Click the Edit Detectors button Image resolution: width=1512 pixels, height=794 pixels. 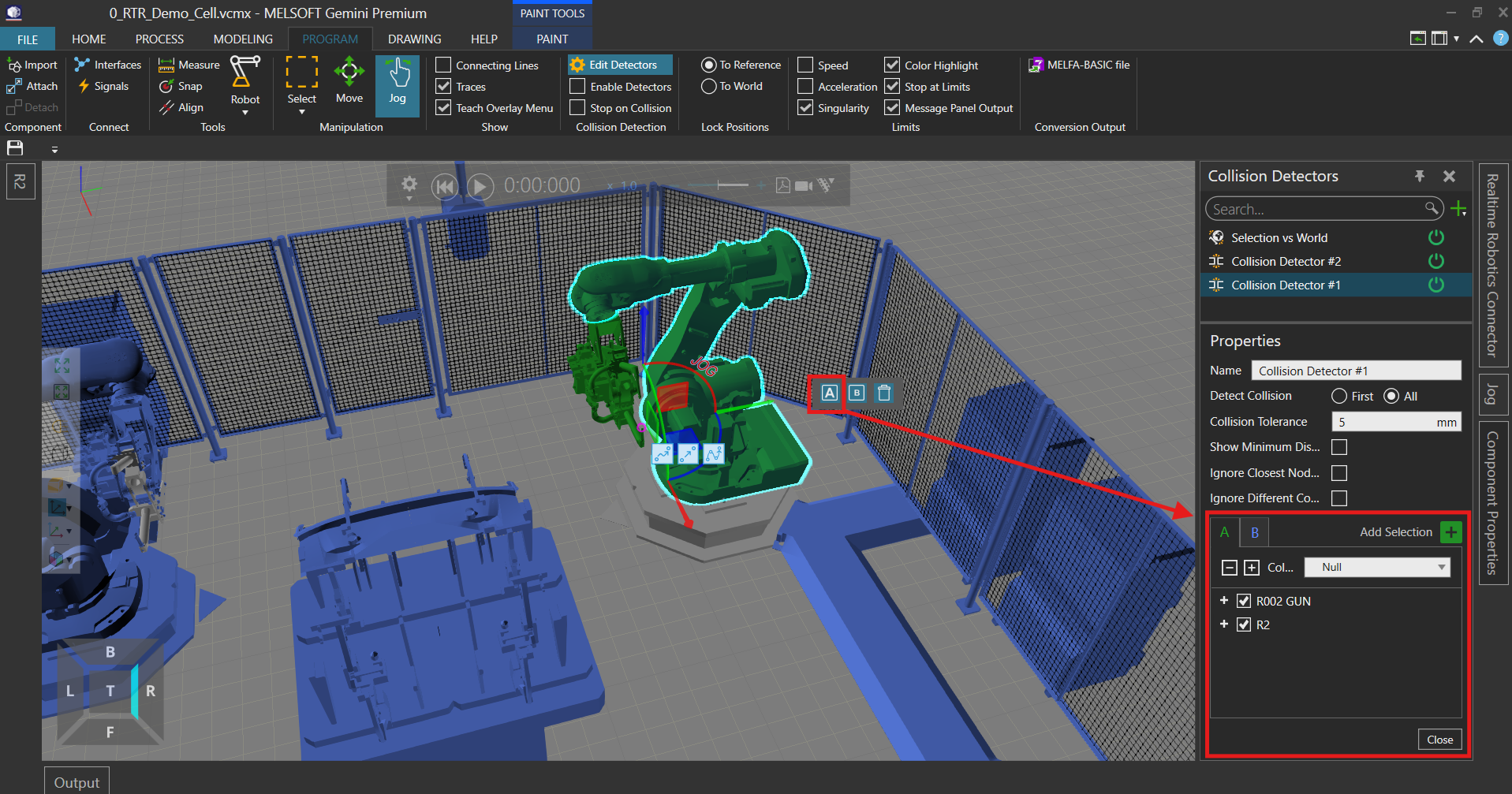620,65
